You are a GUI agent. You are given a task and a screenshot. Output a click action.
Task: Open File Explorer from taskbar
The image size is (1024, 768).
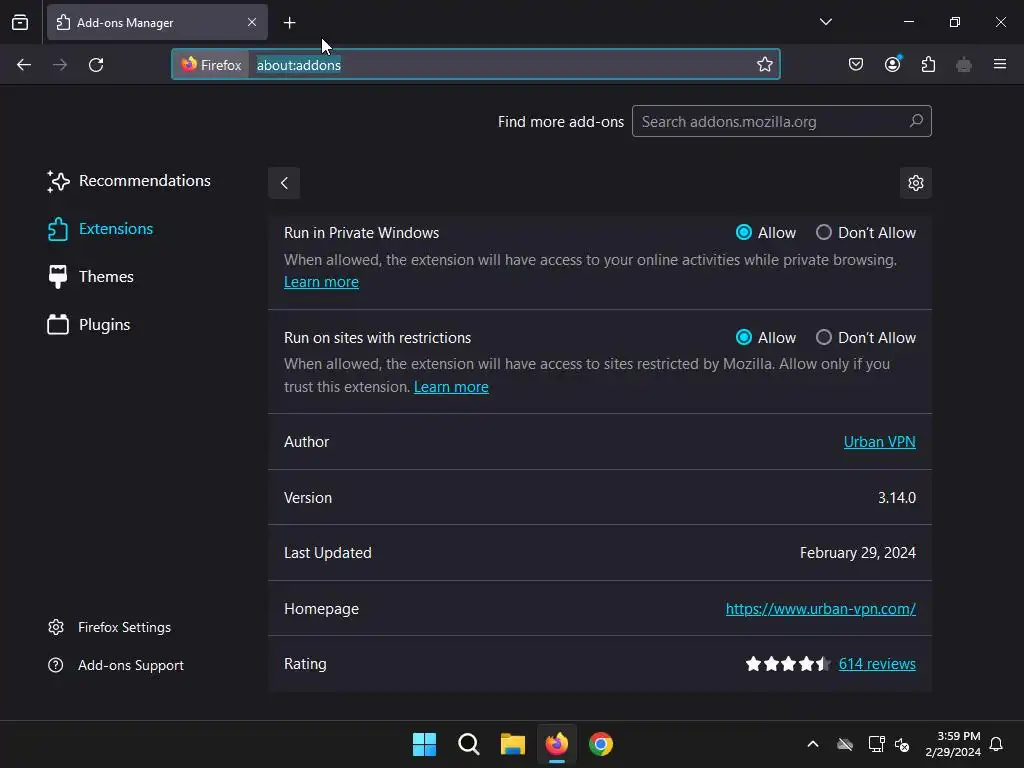tap(513, 744)
